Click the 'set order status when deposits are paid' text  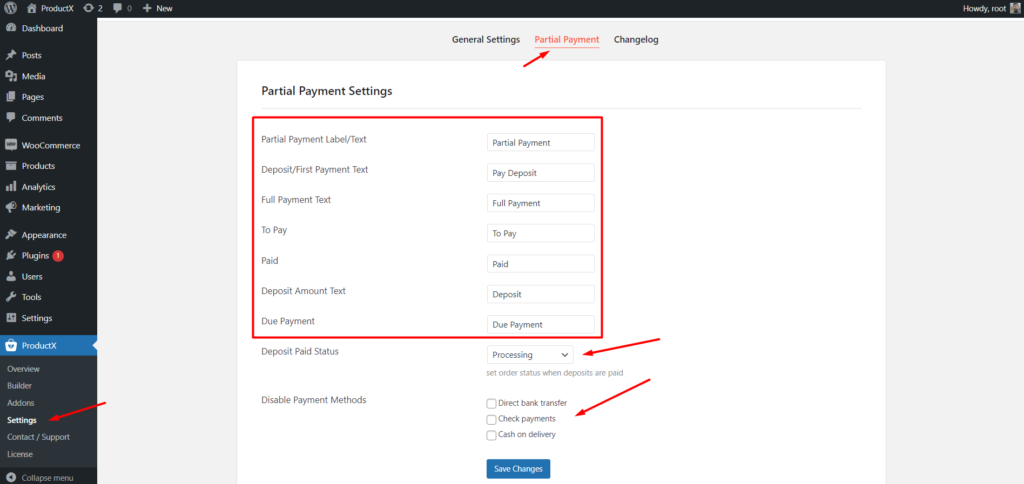[x=554, y=374]
